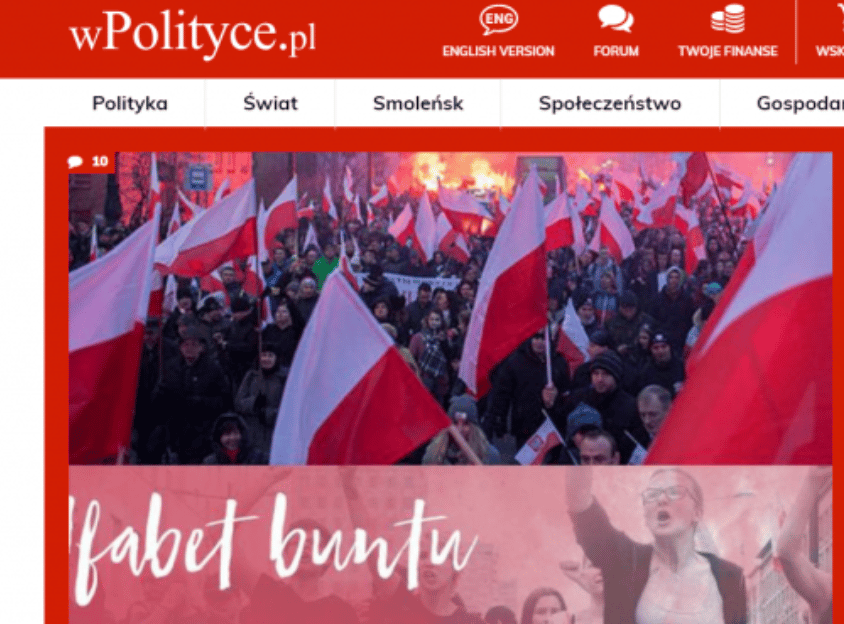The height and width of the screenshot is (624, 844).
Task: Open the Społeczeństwo section
Action: tap(610, 103)
